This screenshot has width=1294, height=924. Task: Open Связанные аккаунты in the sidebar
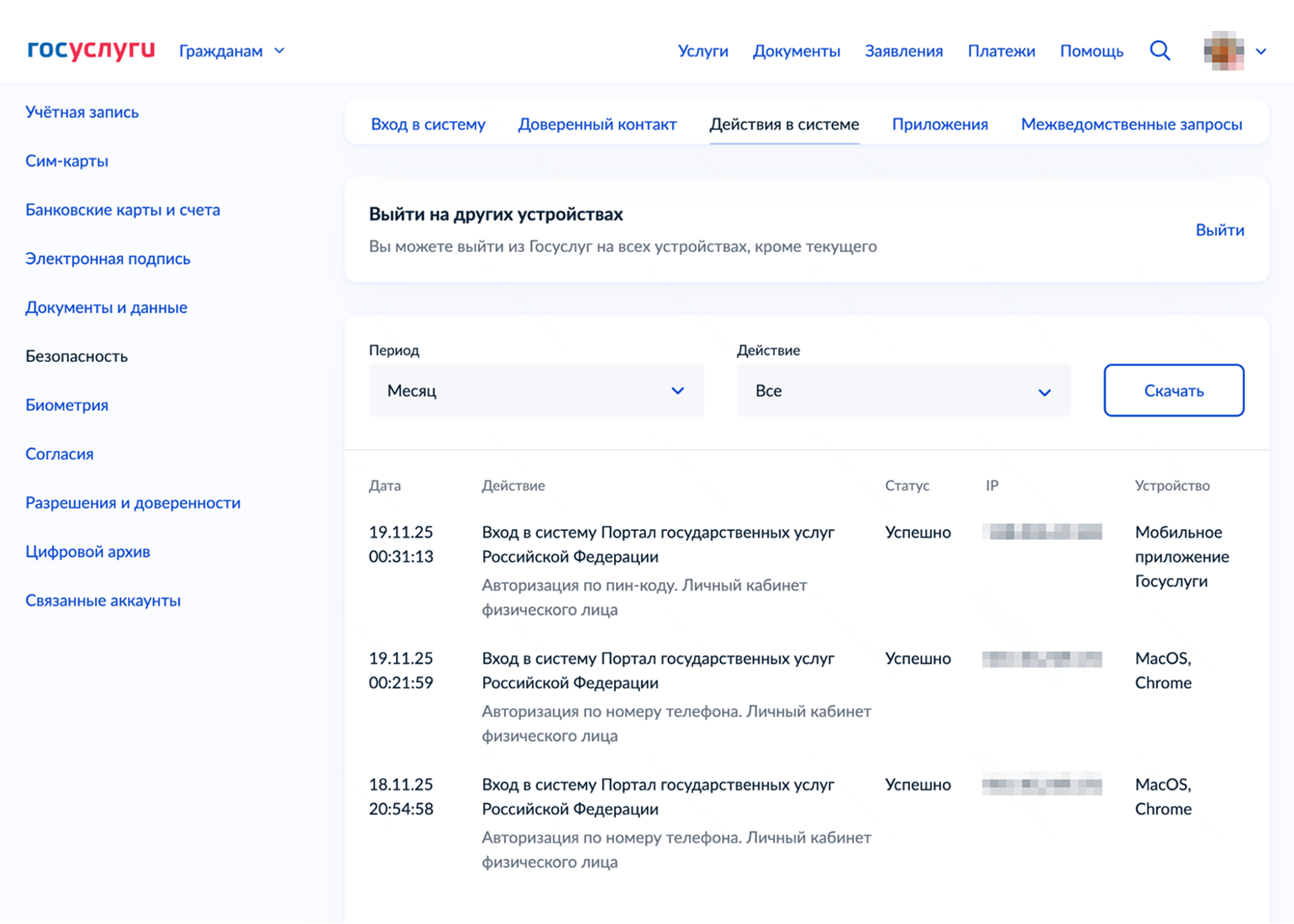point(103,601)
